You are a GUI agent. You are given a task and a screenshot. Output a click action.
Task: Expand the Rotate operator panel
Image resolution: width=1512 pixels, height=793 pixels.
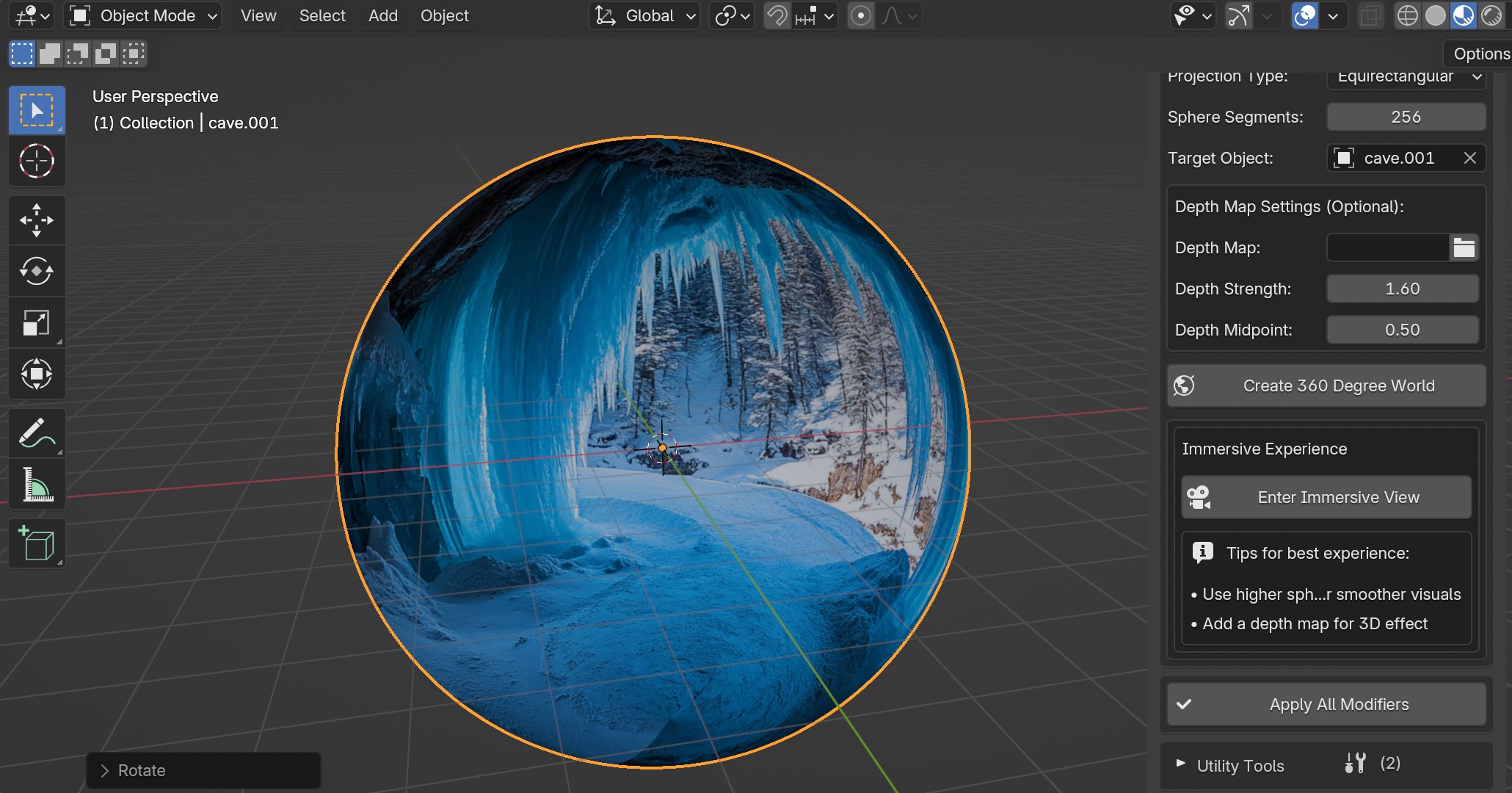pyautogui.click(x=104, y=770)
